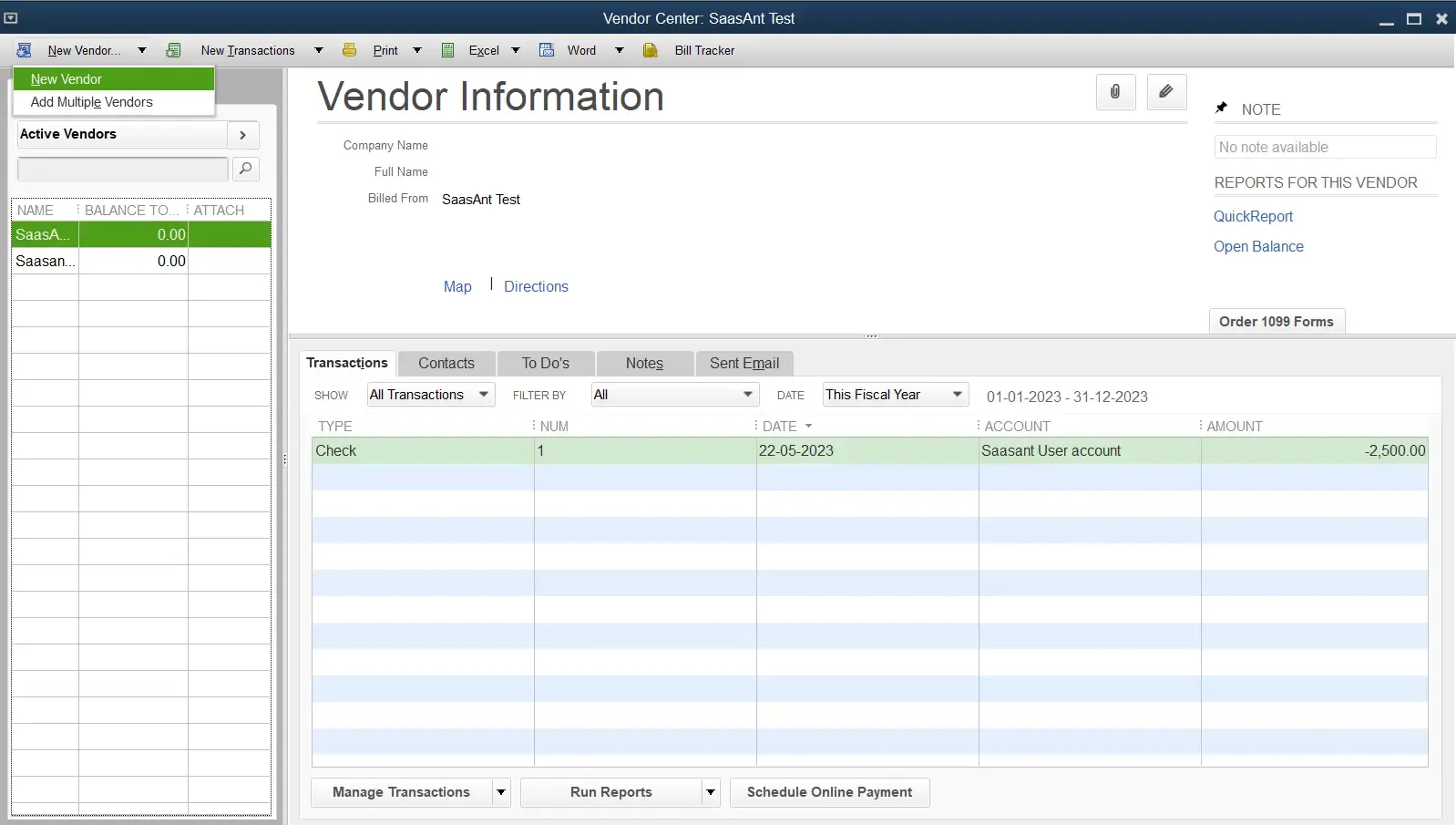
Task: Click the horizontal pane splitter handle
Action: tap(872, 336)
